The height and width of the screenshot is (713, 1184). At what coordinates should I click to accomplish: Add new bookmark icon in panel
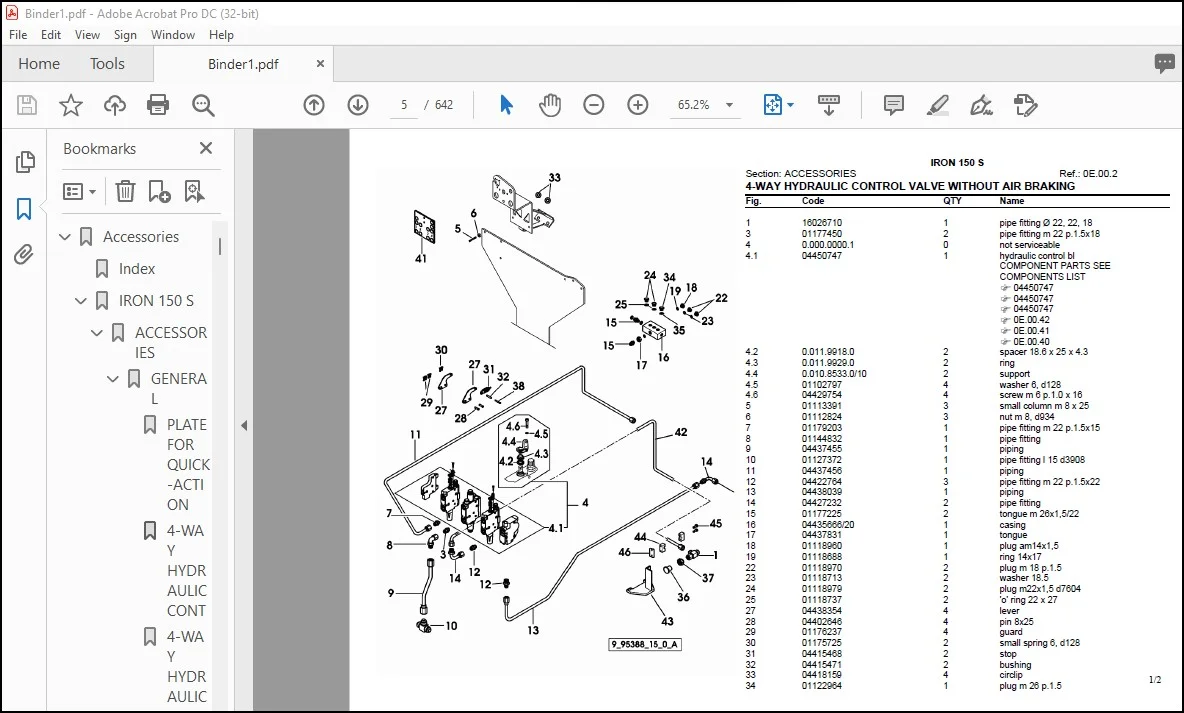click(159, 191)
